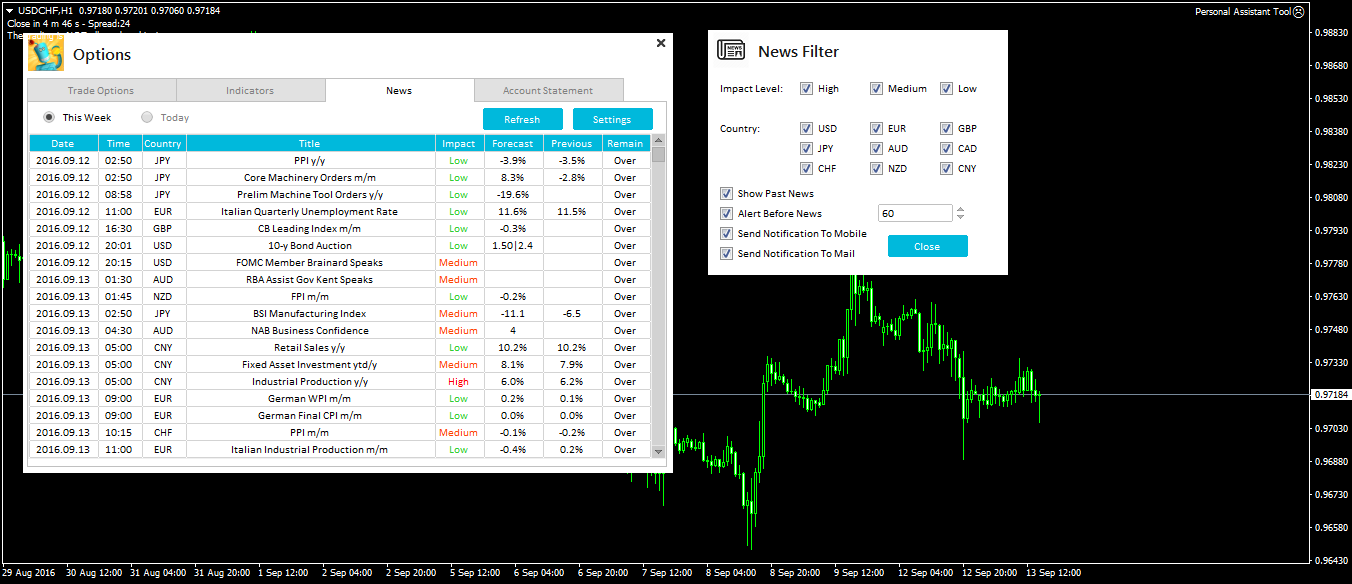The image size is (1352, 584).
Task: Click the 0.97184 current price label
Action: tap(1329, 395)
